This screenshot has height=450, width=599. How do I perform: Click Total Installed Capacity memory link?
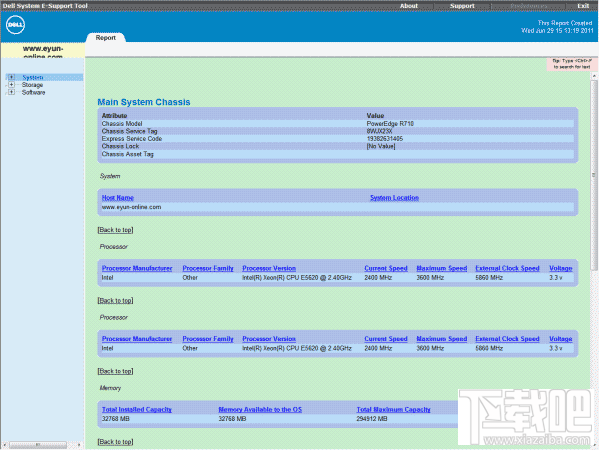click(x=137, y=410)
